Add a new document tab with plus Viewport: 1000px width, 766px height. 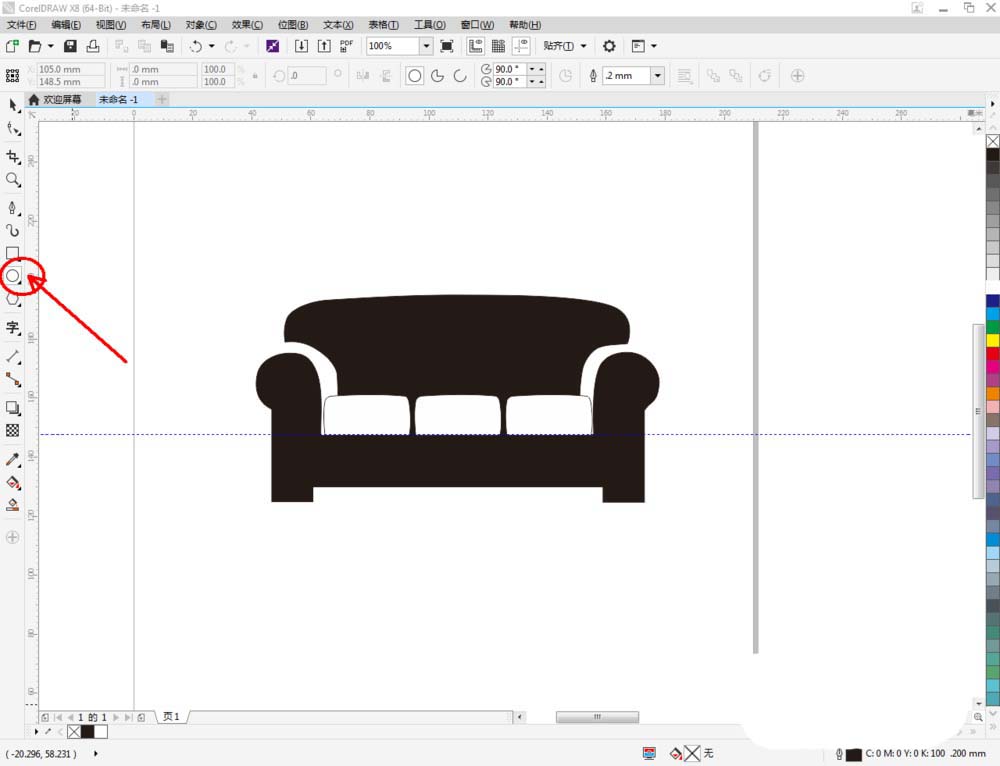(x=162, y=99)
